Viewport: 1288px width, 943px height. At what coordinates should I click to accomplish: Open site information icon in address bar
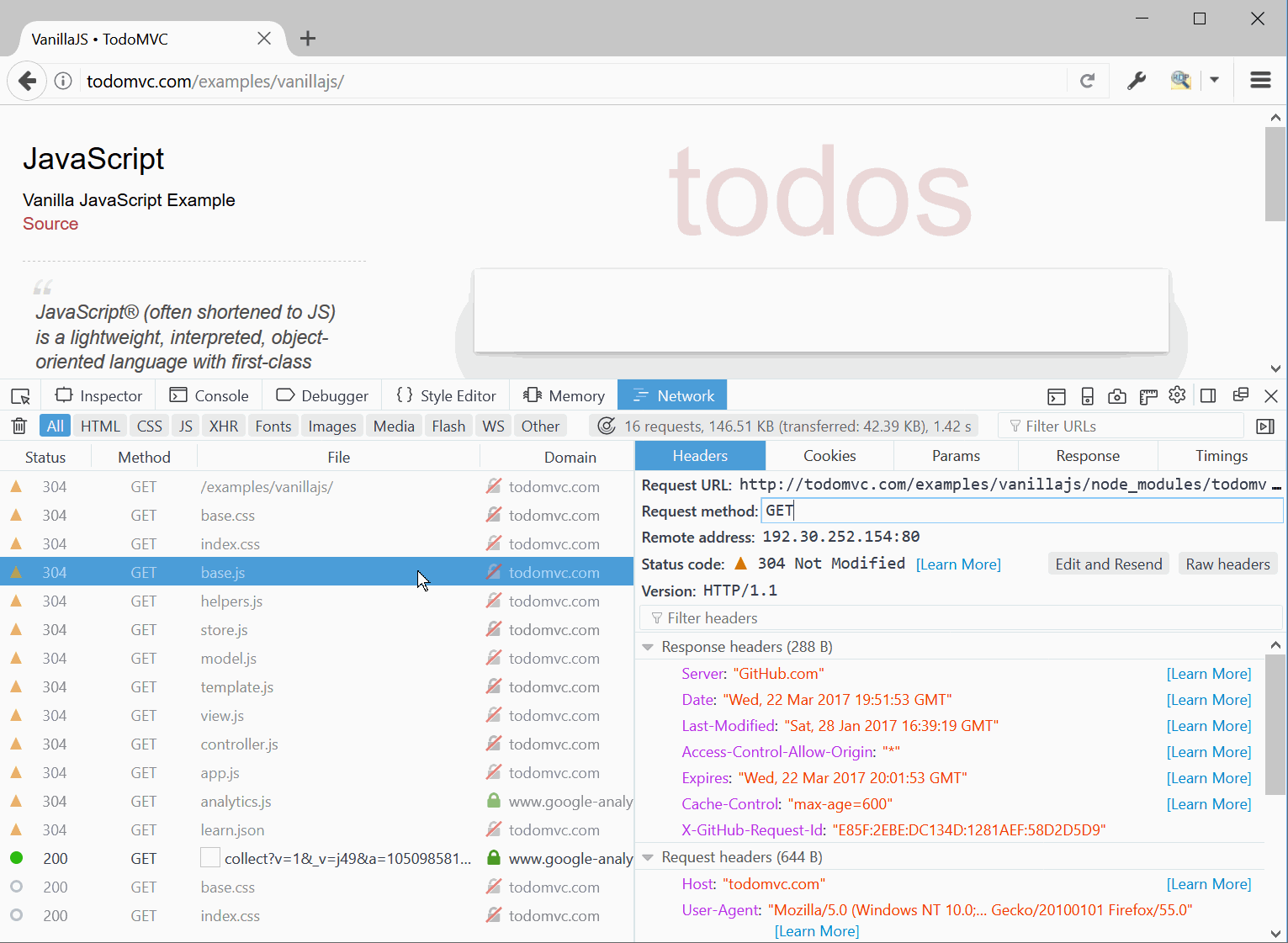tap(63, 82)
